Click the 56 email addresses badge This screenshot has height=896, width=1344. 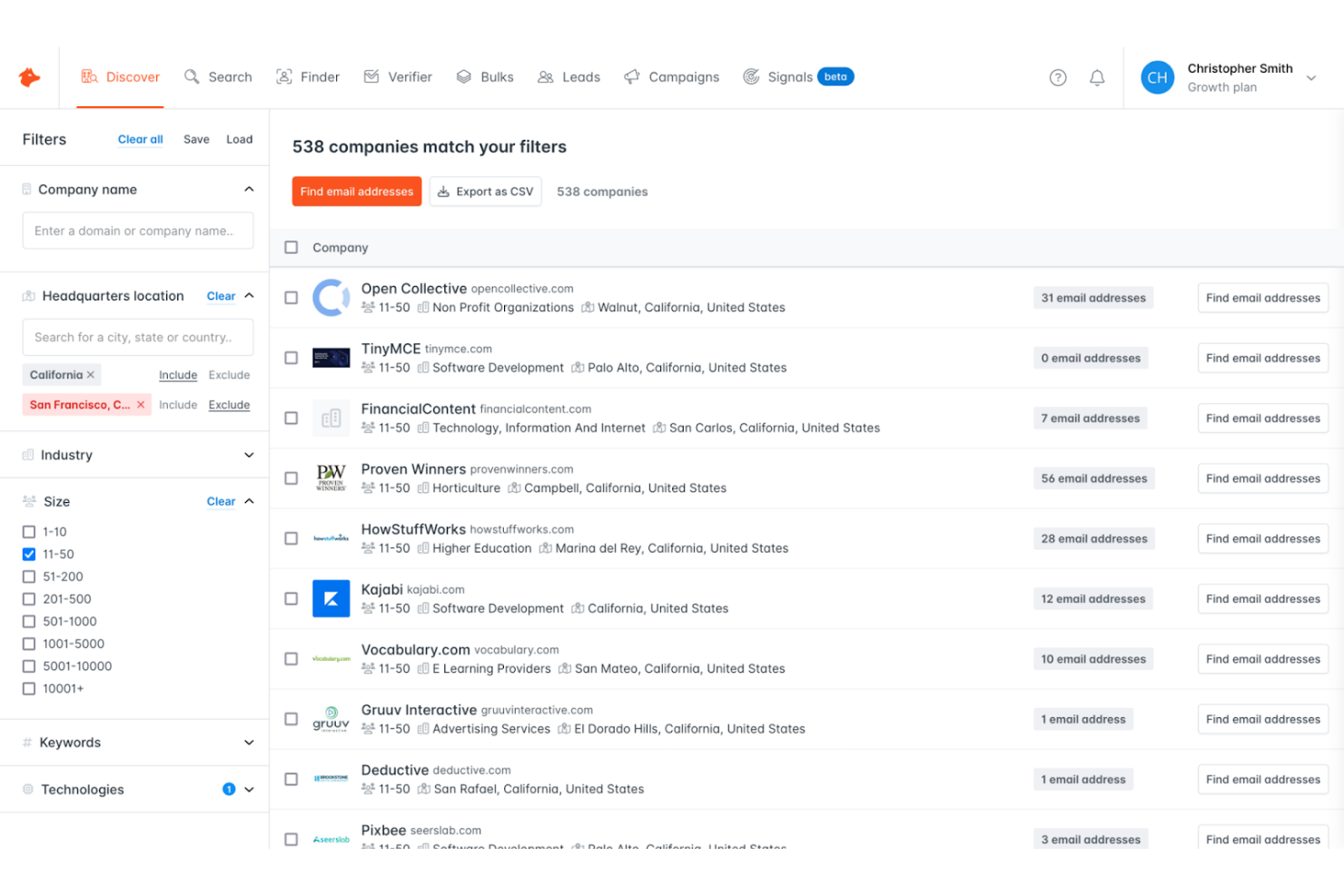tap(1094, 478)
